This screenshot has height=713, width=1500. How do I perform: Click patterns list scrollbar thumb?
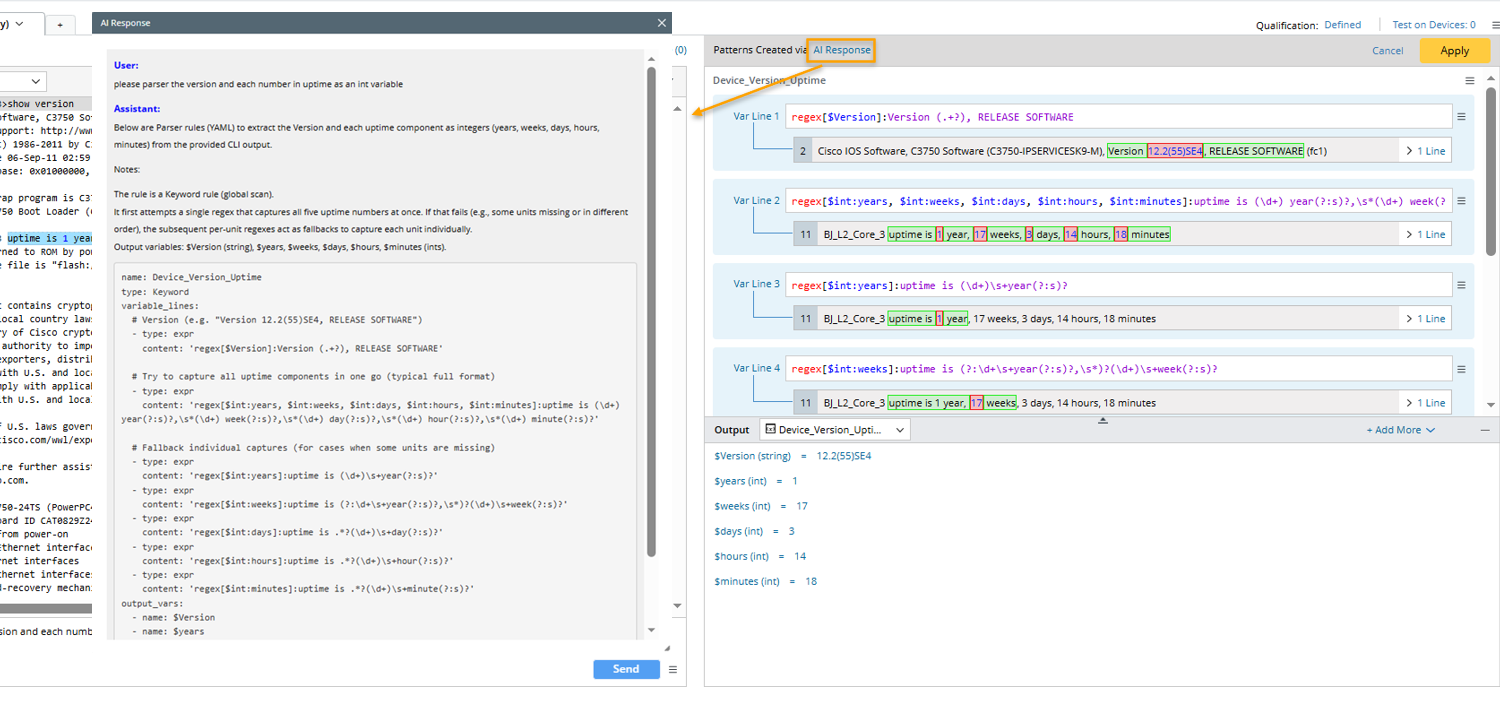(x=1491, y=170)
